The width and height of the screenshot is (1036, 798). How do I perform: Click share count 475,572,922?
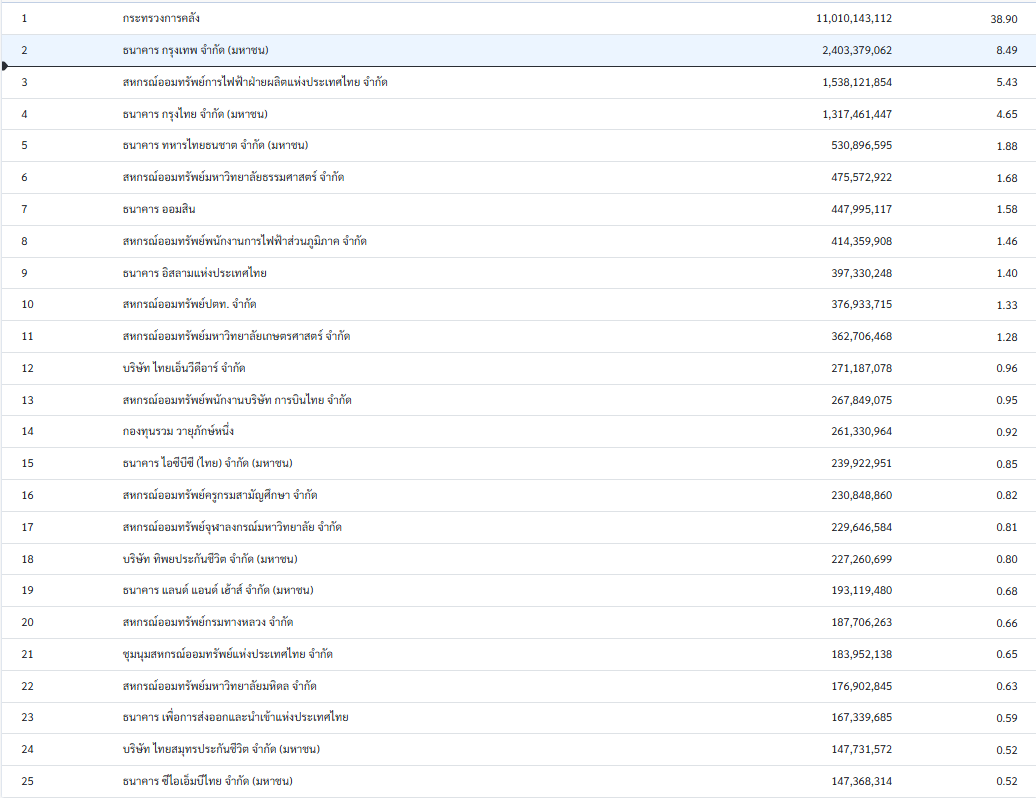(862, 177)
